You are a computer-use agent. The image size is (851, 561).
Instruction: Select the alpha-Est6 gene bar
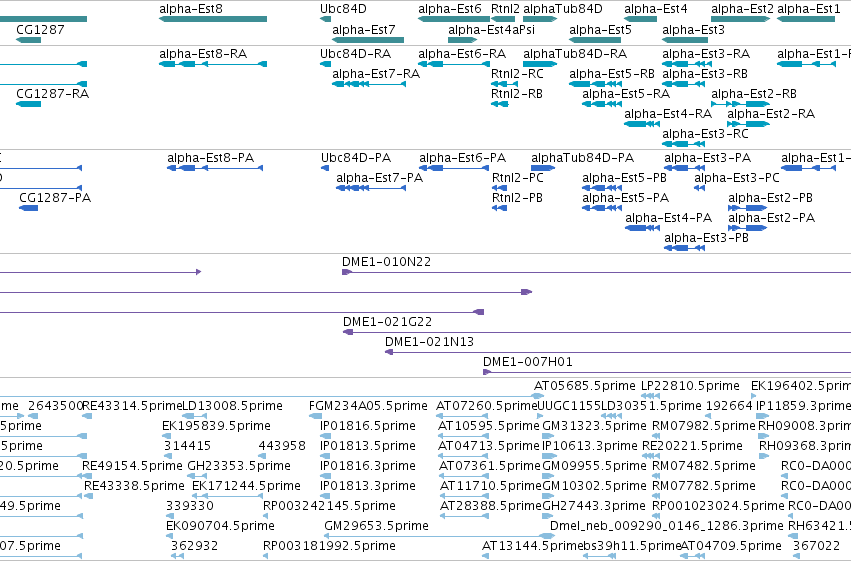454,19
